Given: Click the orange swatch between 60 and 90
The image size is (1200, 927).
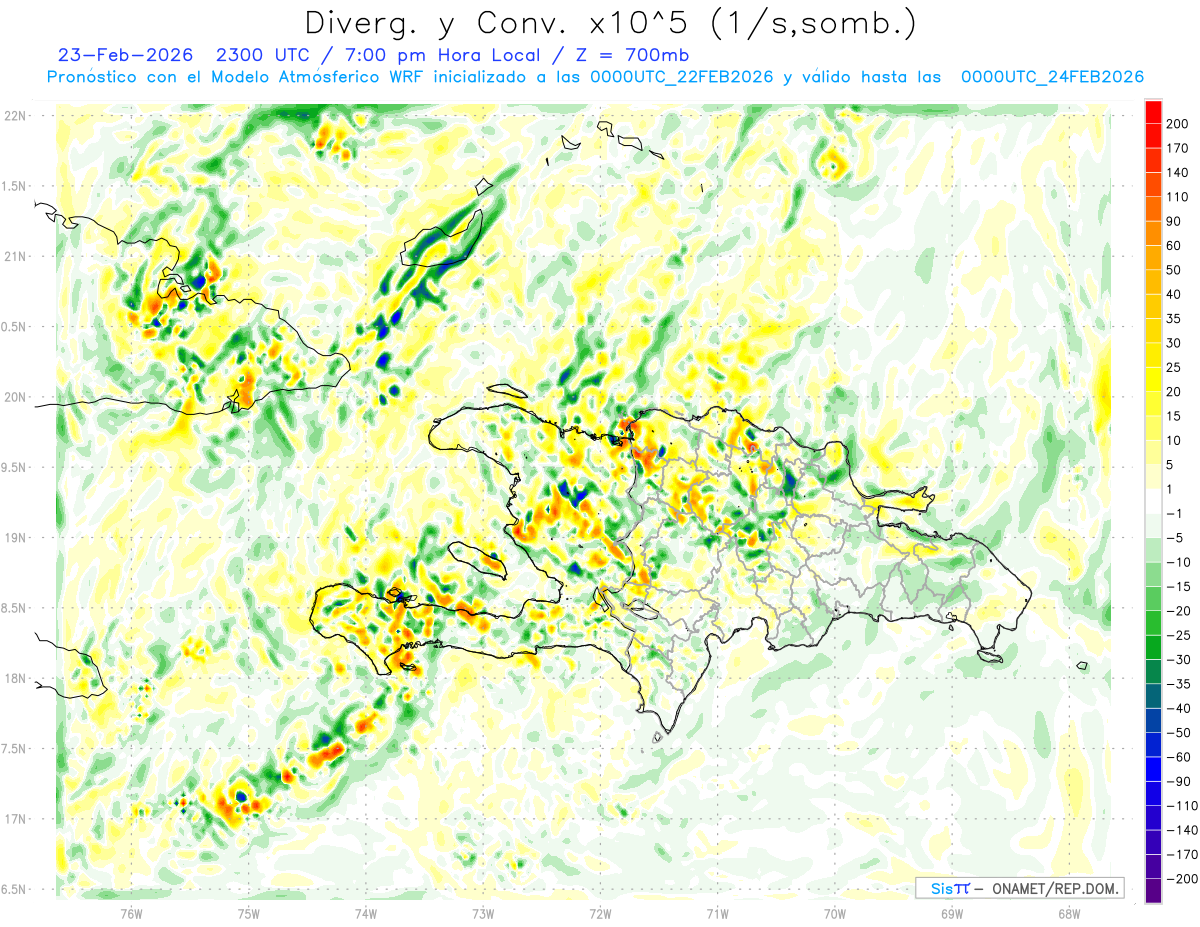Looking at the screenshot, I should [x=1153, y=234].
